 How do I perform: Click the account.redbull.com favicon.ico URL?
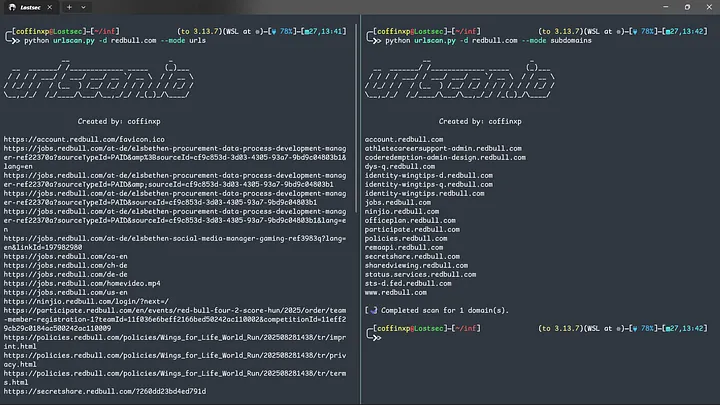(x=84, y=139)
